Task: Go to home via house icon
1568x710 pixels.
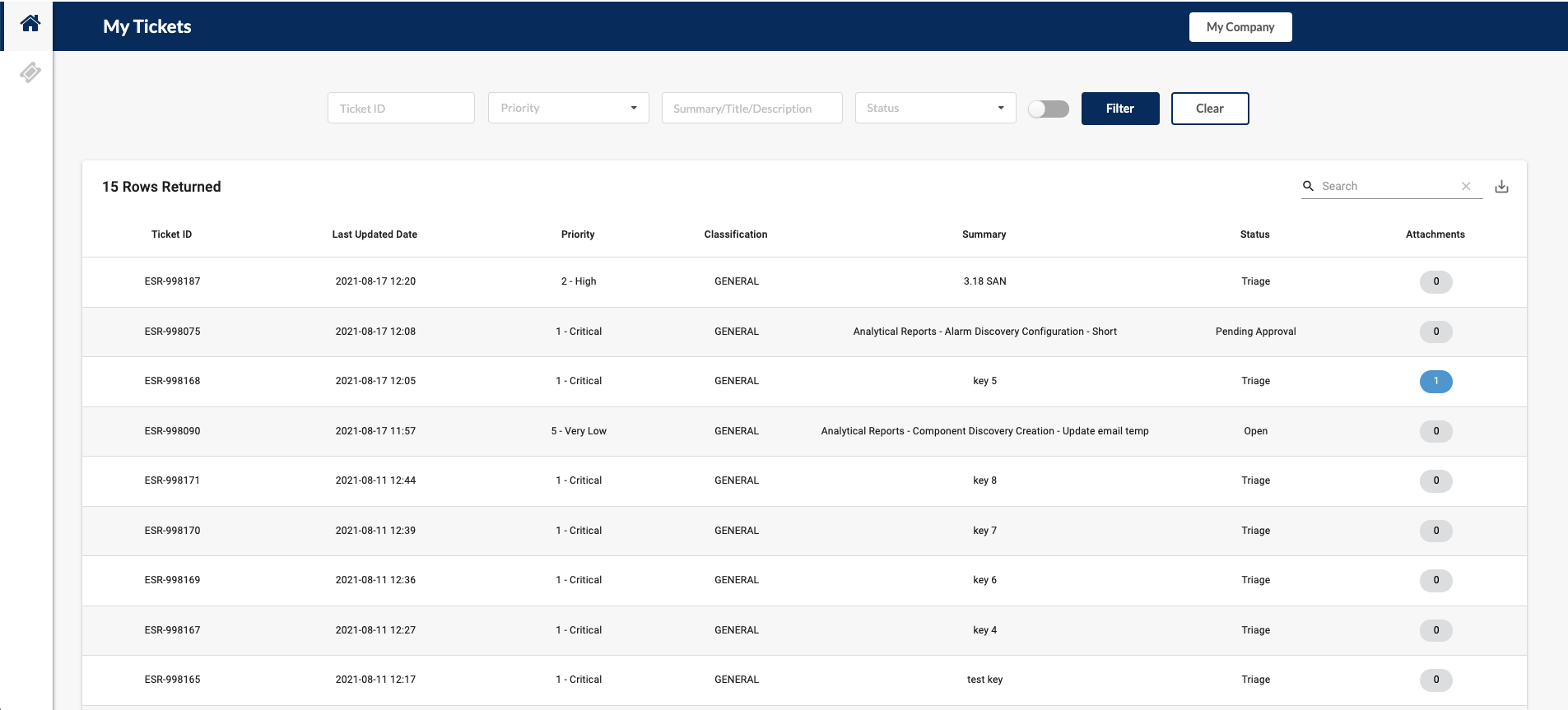Action: click(30, 24)
